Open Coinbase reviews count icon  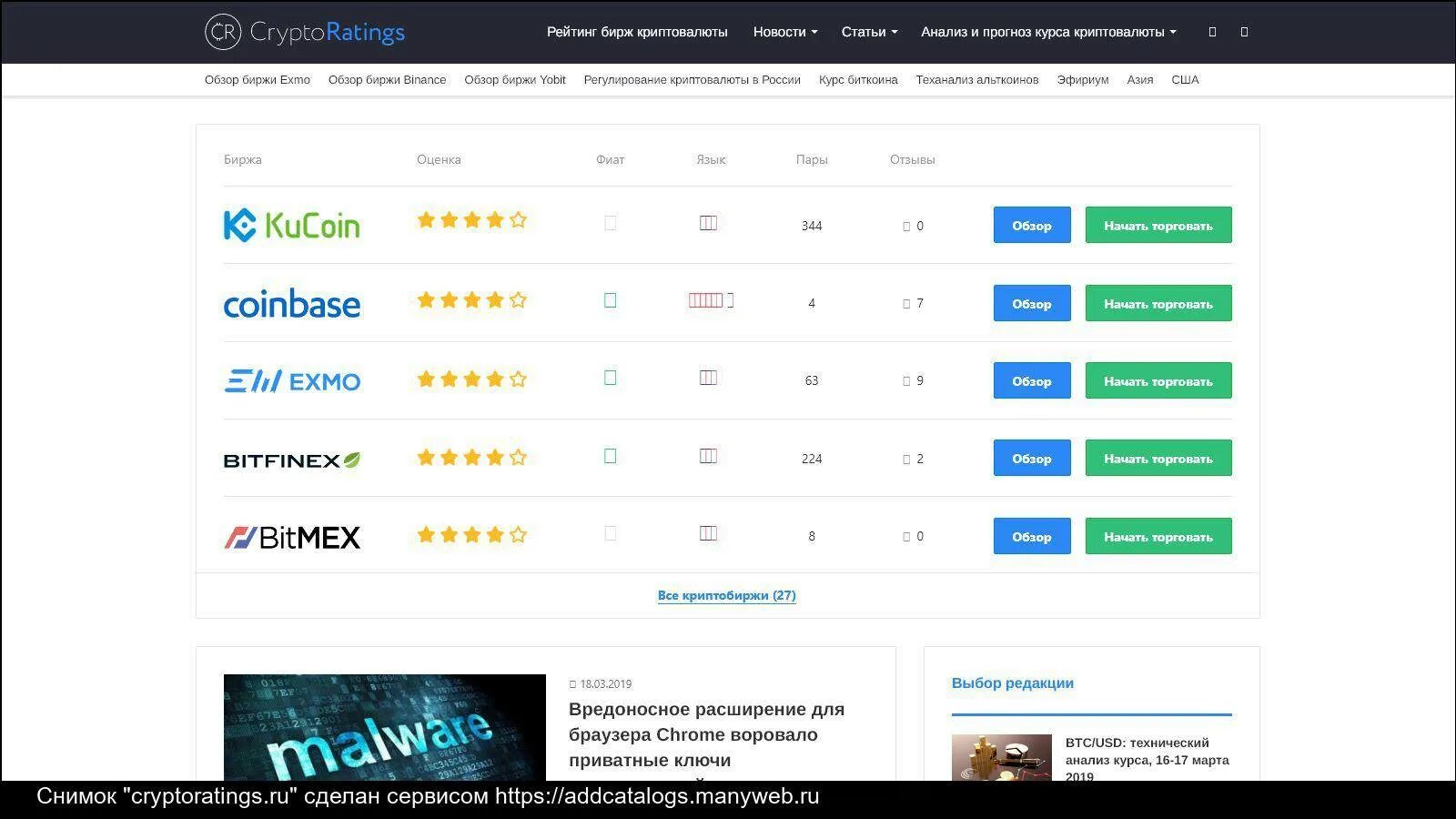pos(906,304)
